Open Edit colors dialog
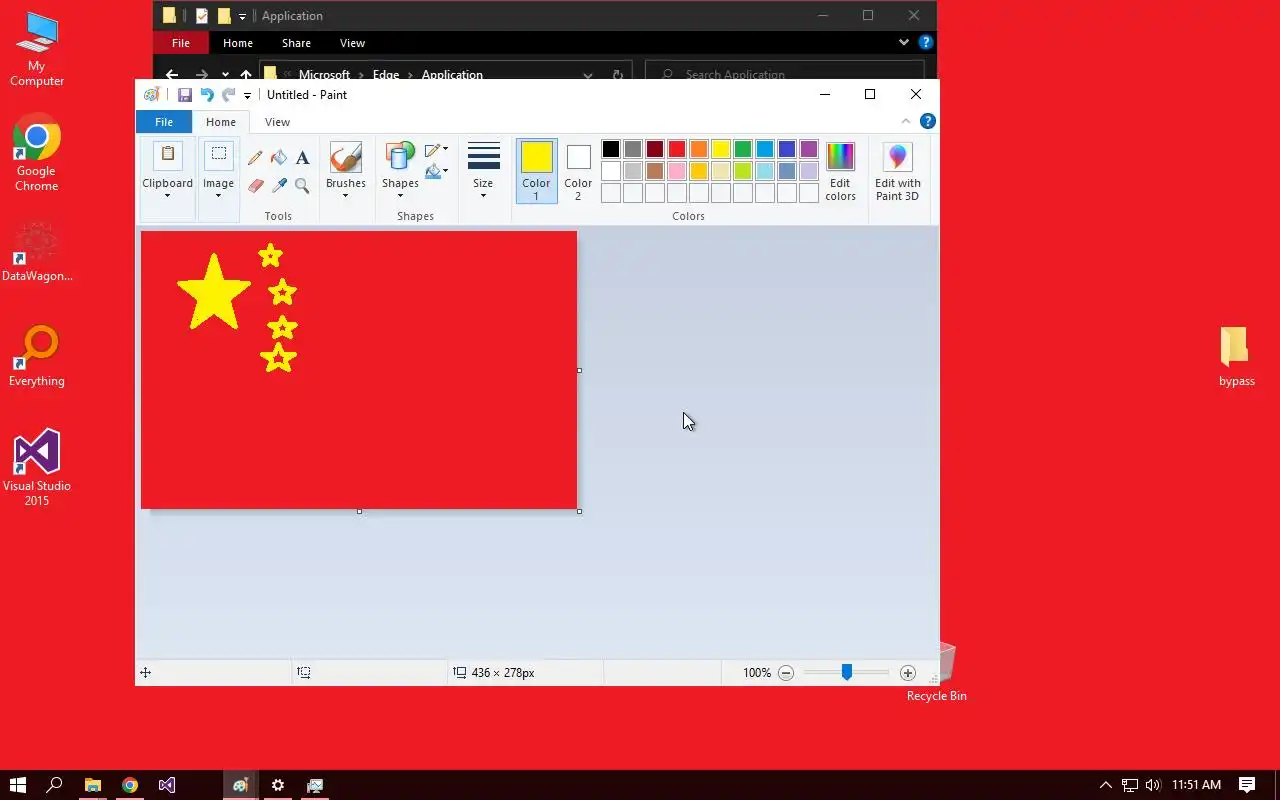 click(x=840, y=172)
